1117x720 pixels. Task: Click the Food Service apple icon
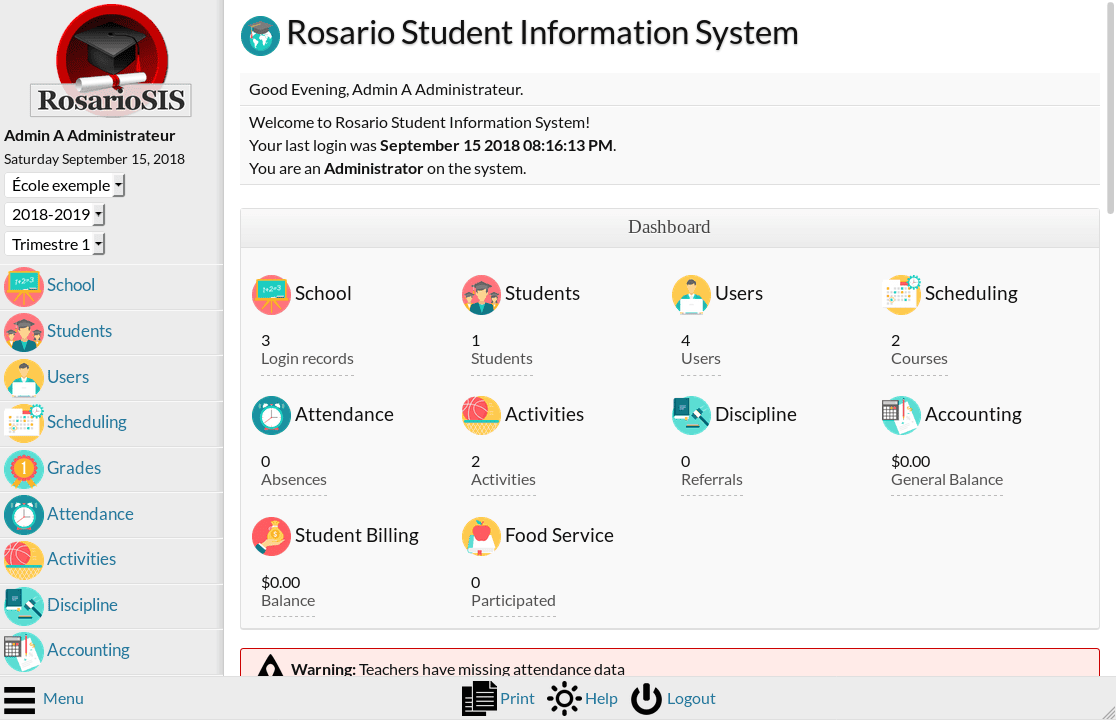point(481,536)
